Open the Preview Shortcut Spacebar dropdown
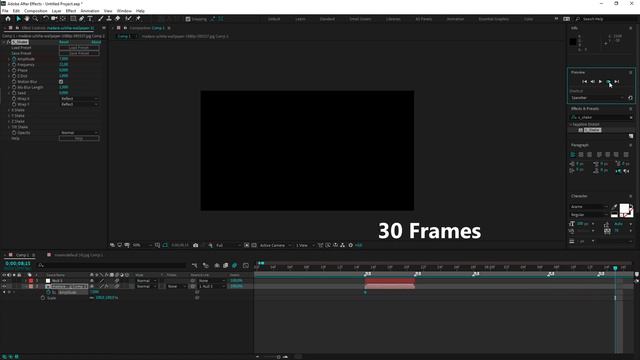Screen dimensions: 640x360 pos(597,98)
